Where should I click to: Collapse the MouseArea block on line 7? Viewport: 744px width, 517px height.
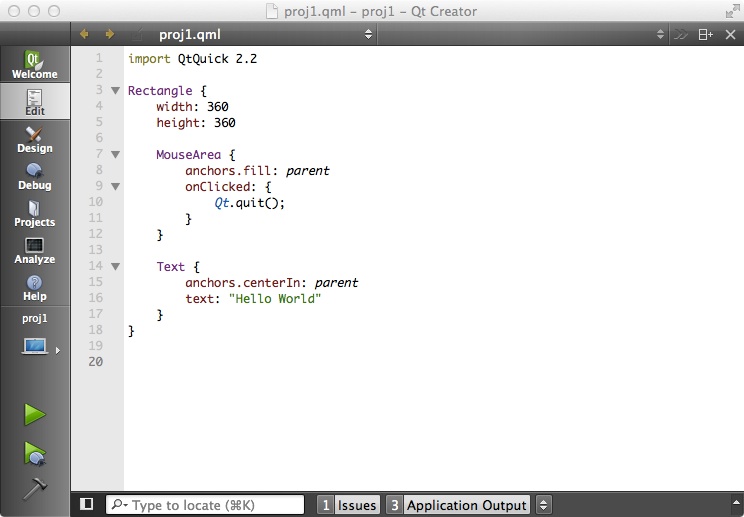[115, 154]
